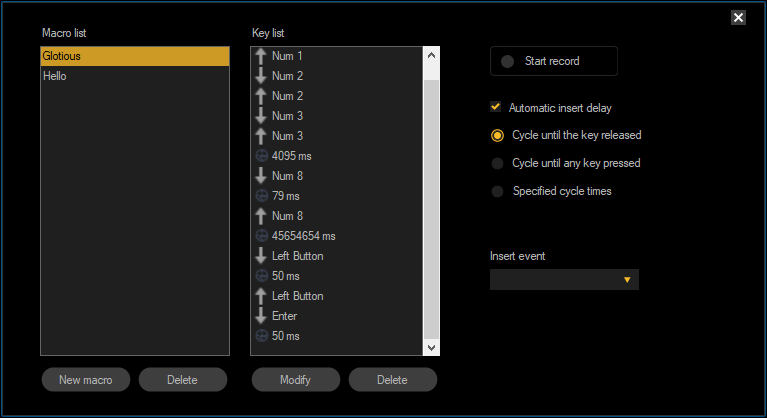Screen dimensions: 767x418
Task: Select Cycle until the key released
Action: click(498, 135)
